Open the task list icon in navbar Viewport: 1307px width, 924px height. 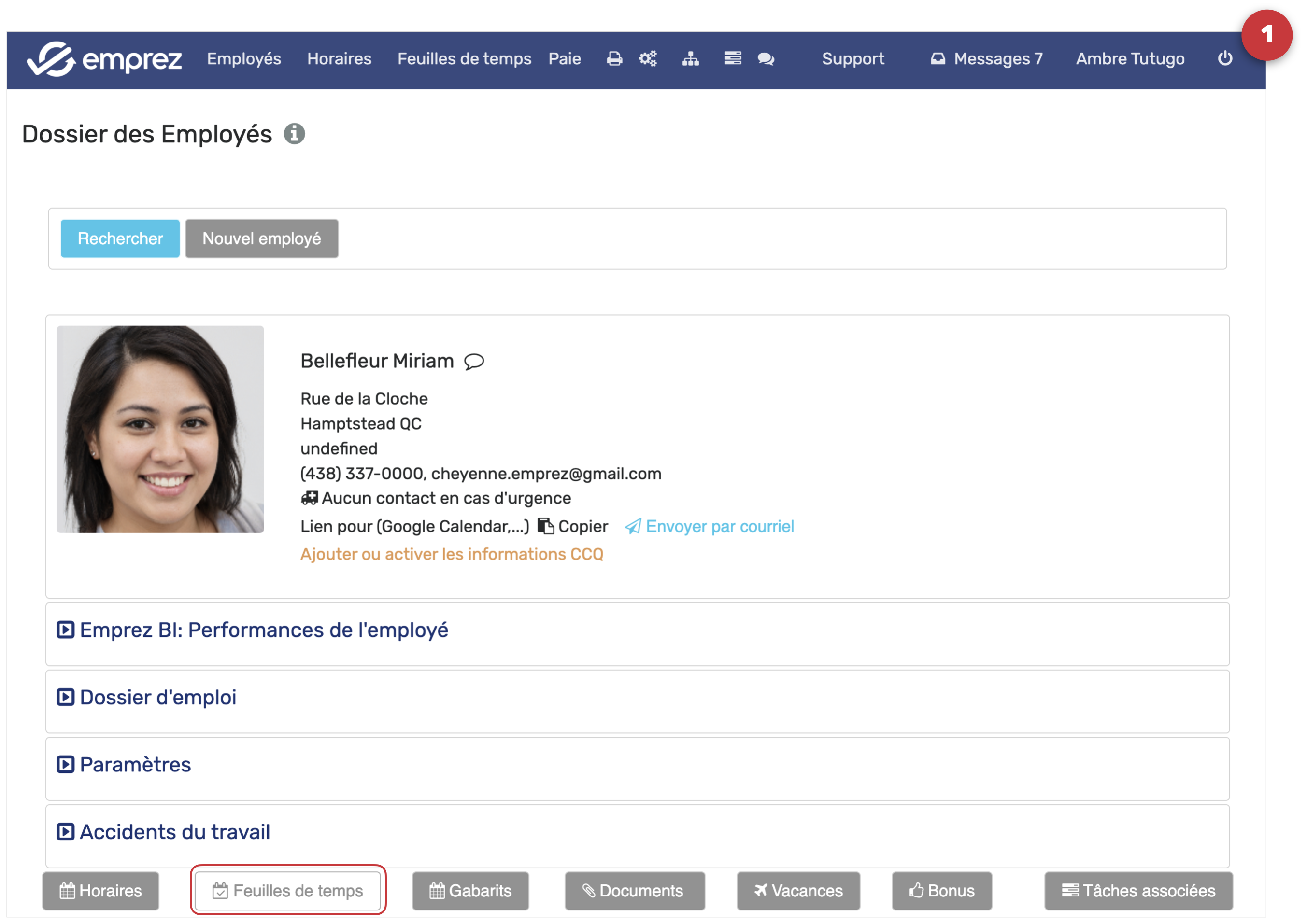click(x=733, y=58)
